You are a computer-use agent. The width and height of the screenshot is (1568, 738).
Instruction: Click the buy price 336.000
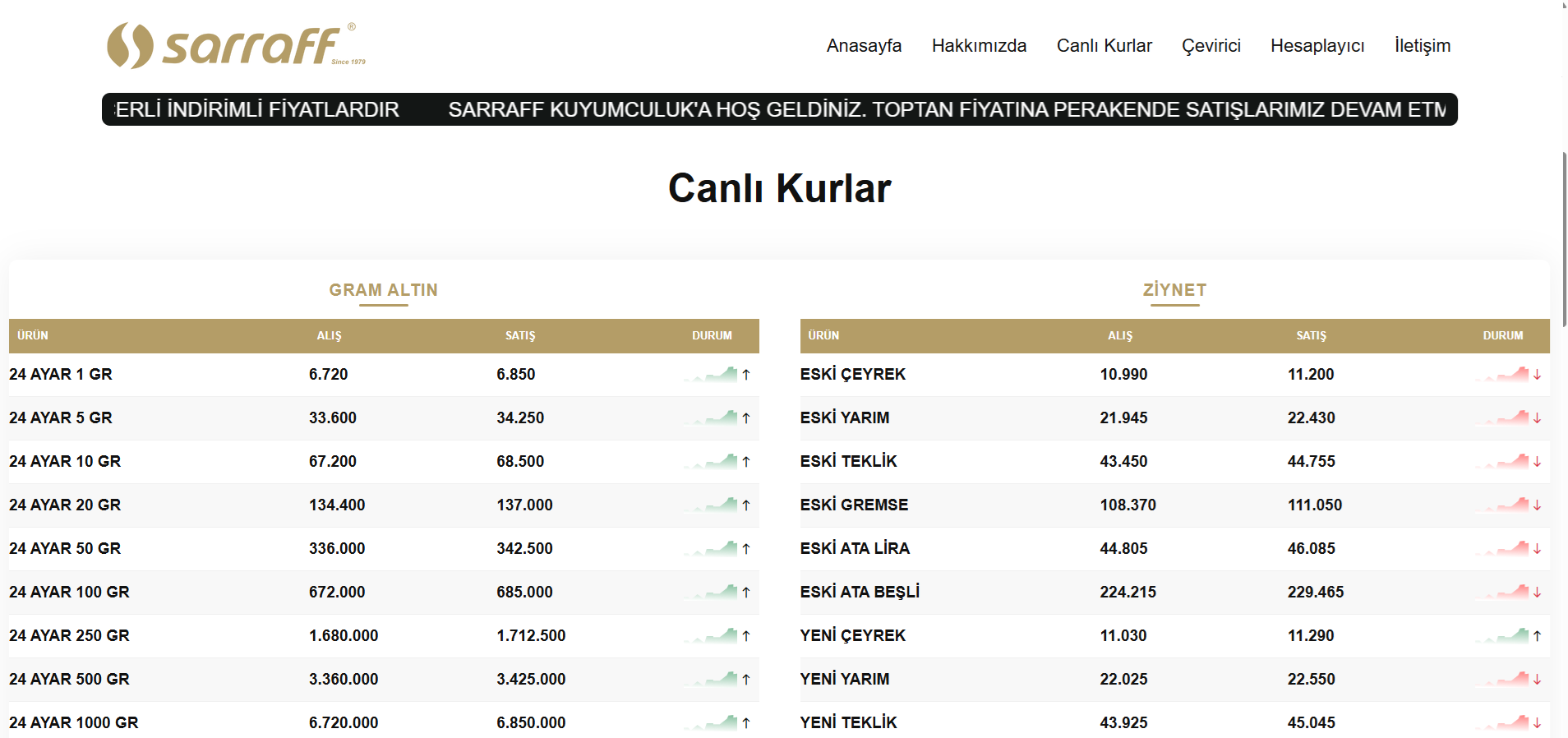pos(337,548)
